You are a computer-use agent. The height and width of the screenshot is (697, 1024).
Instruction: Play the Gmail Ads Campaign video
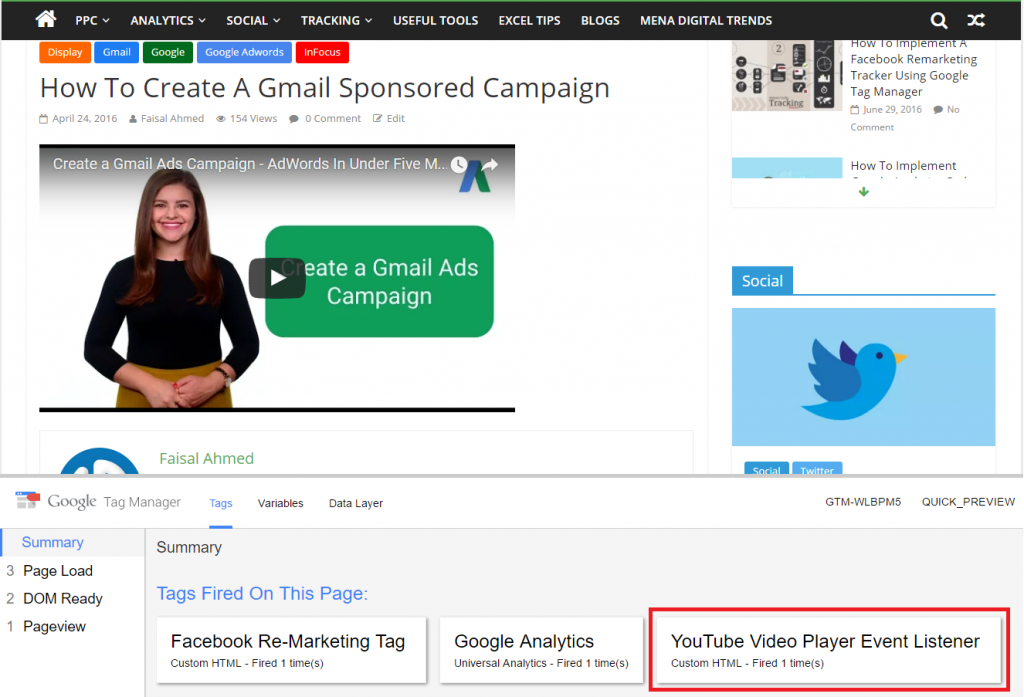click(277, 278)
